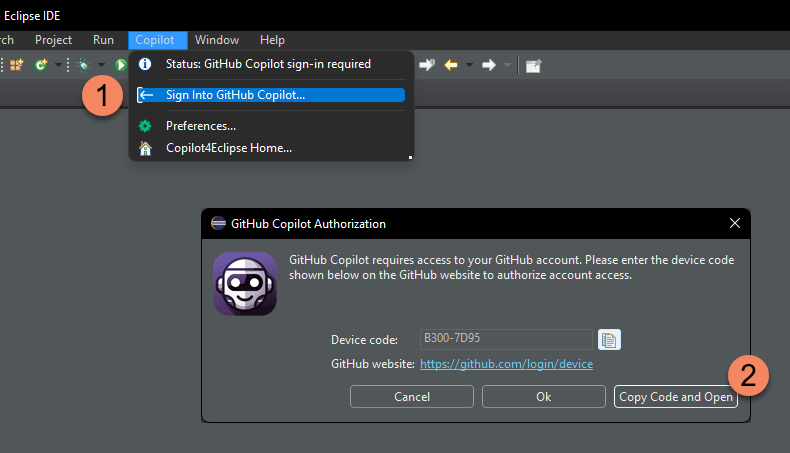Close the GitHub Copilot Authorization dialog

(x=735, y=223)
